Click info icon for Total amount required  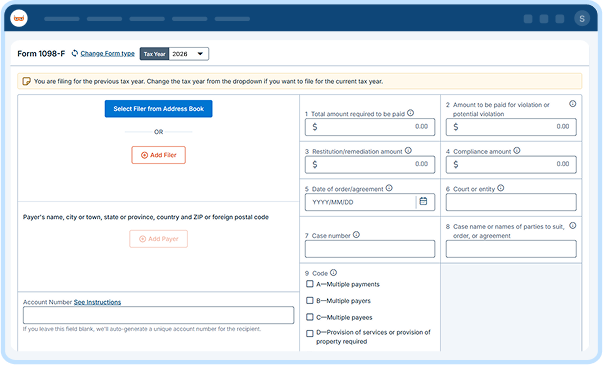point(410,113)
